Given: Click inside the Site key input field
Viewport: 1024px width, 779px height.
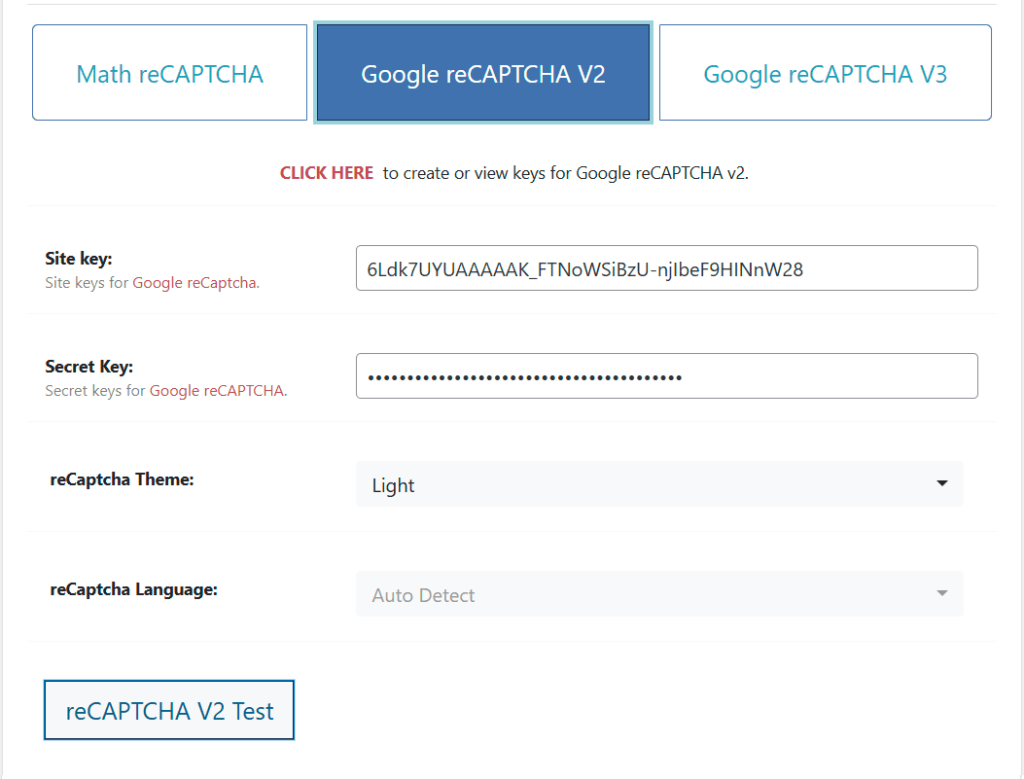Looking at the screenshot, I should tap(666, 268).
